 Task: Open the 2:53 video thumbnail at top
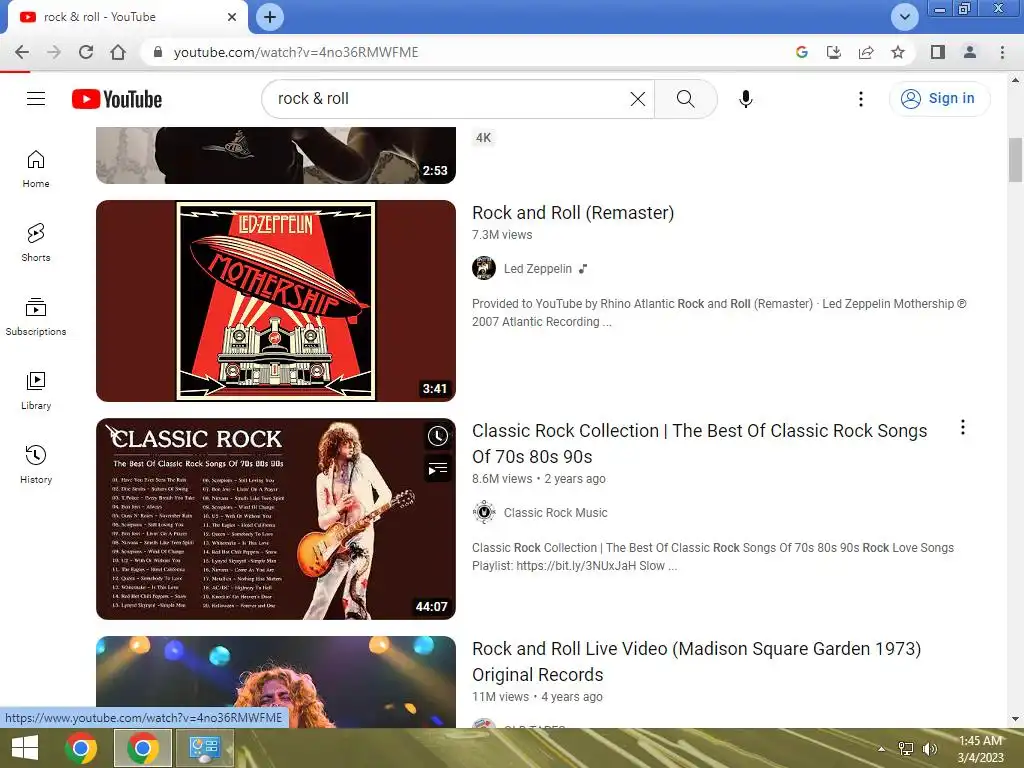click(x=276, y=155)
